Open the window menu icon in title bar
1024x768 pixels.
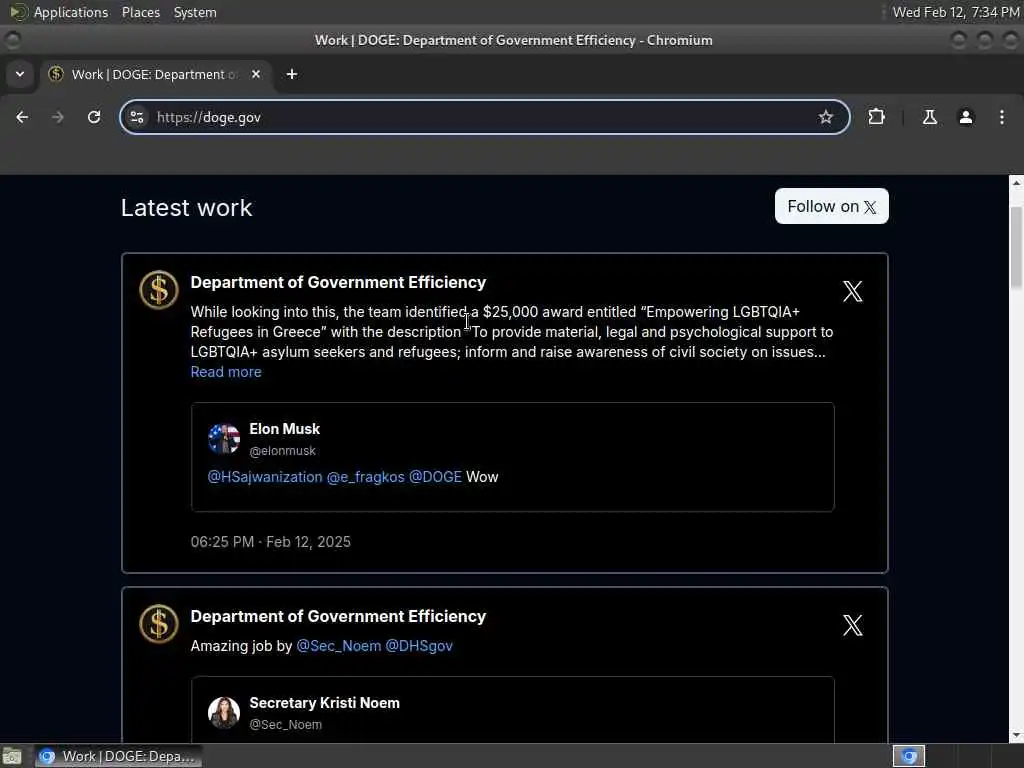click(12, 40)
